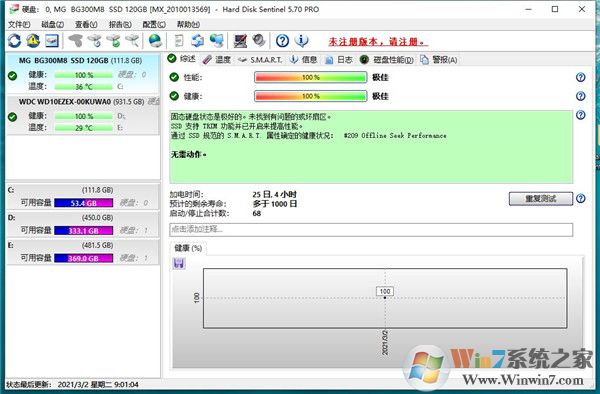Click D: free space bar 333.1 GB

coord(83,231)
